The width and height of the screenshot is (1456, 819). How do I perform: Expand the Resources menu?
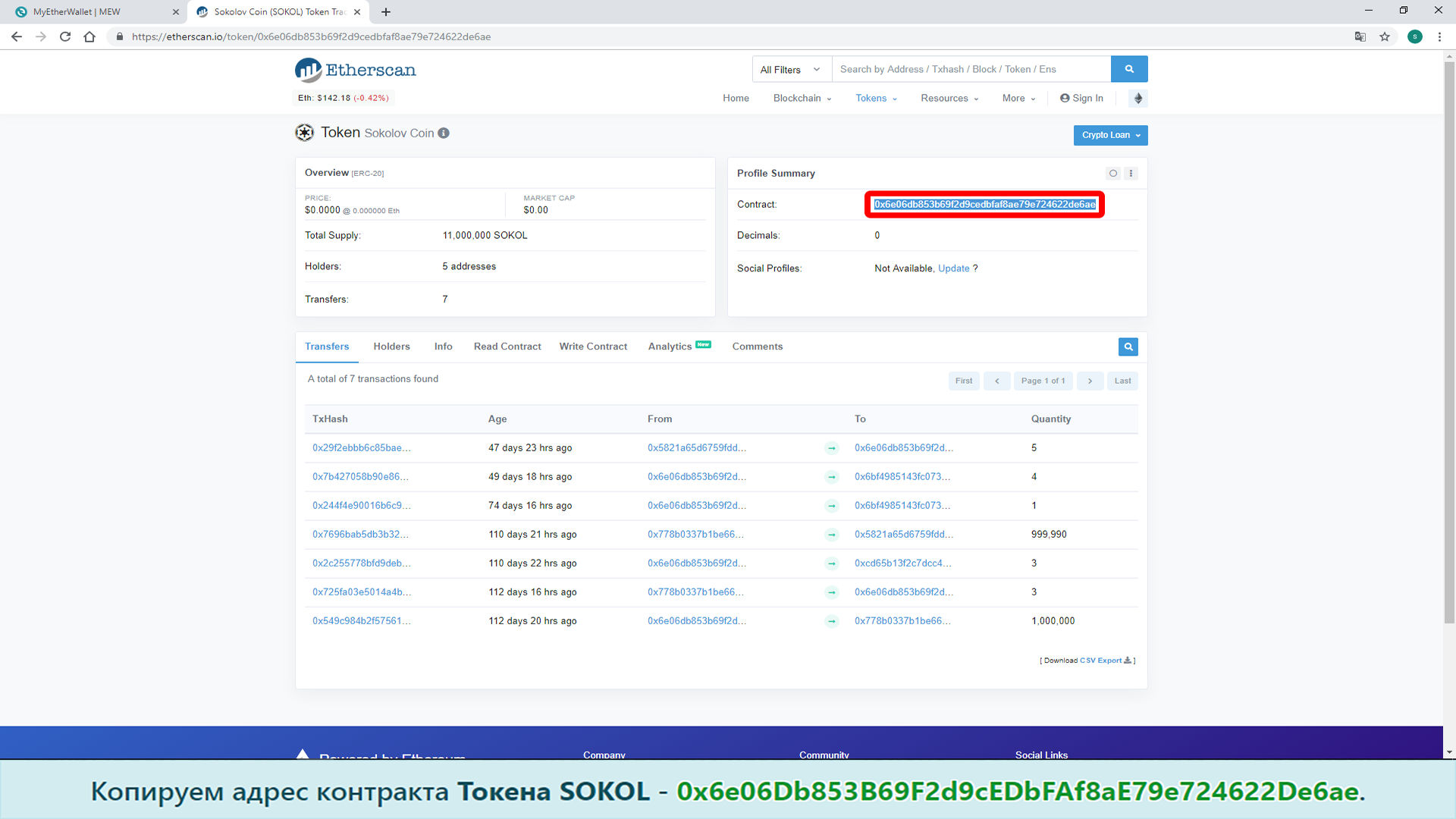(949, 99)
